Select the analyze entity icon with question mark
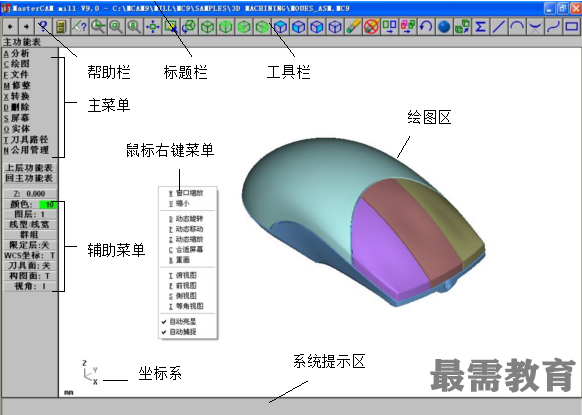Image resolution: width=582 pixels, height=415 pixels. pyautogui.click(x=79, y=27)
